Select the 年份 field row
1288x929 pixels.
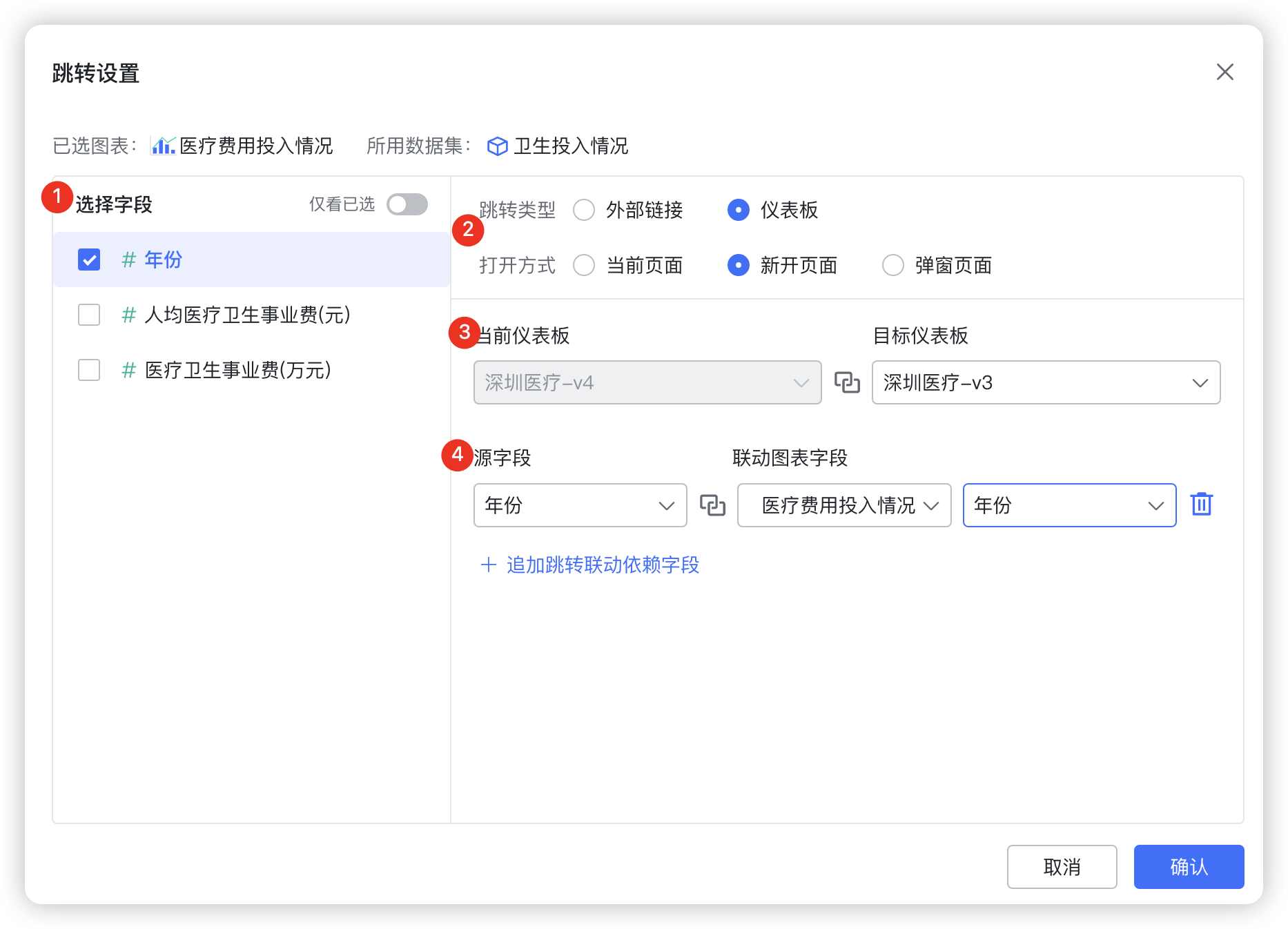[251, 260]
